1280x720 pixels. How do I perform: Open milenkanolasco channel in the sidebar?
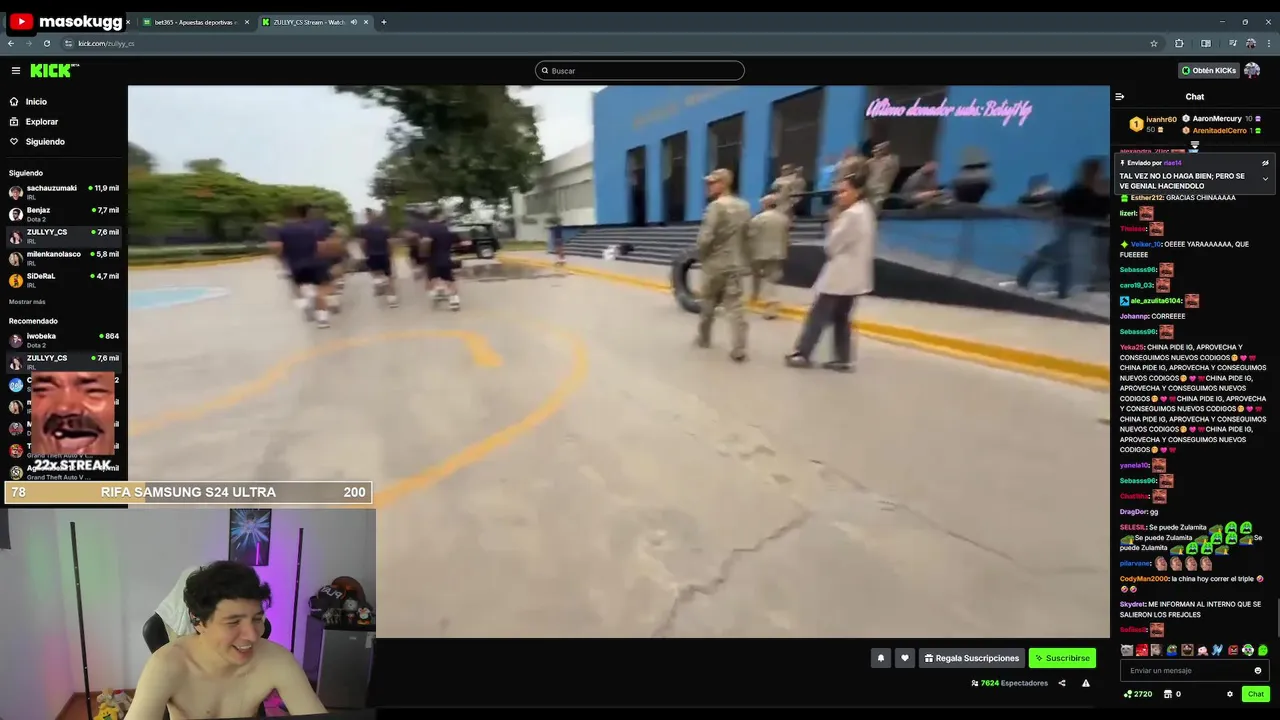(x=64, y=257)
